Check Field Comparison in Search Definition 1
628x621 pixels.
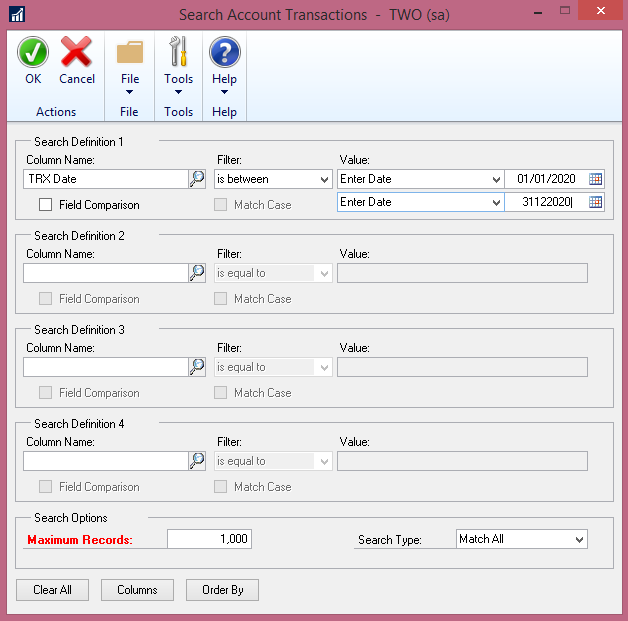point(45,205)
